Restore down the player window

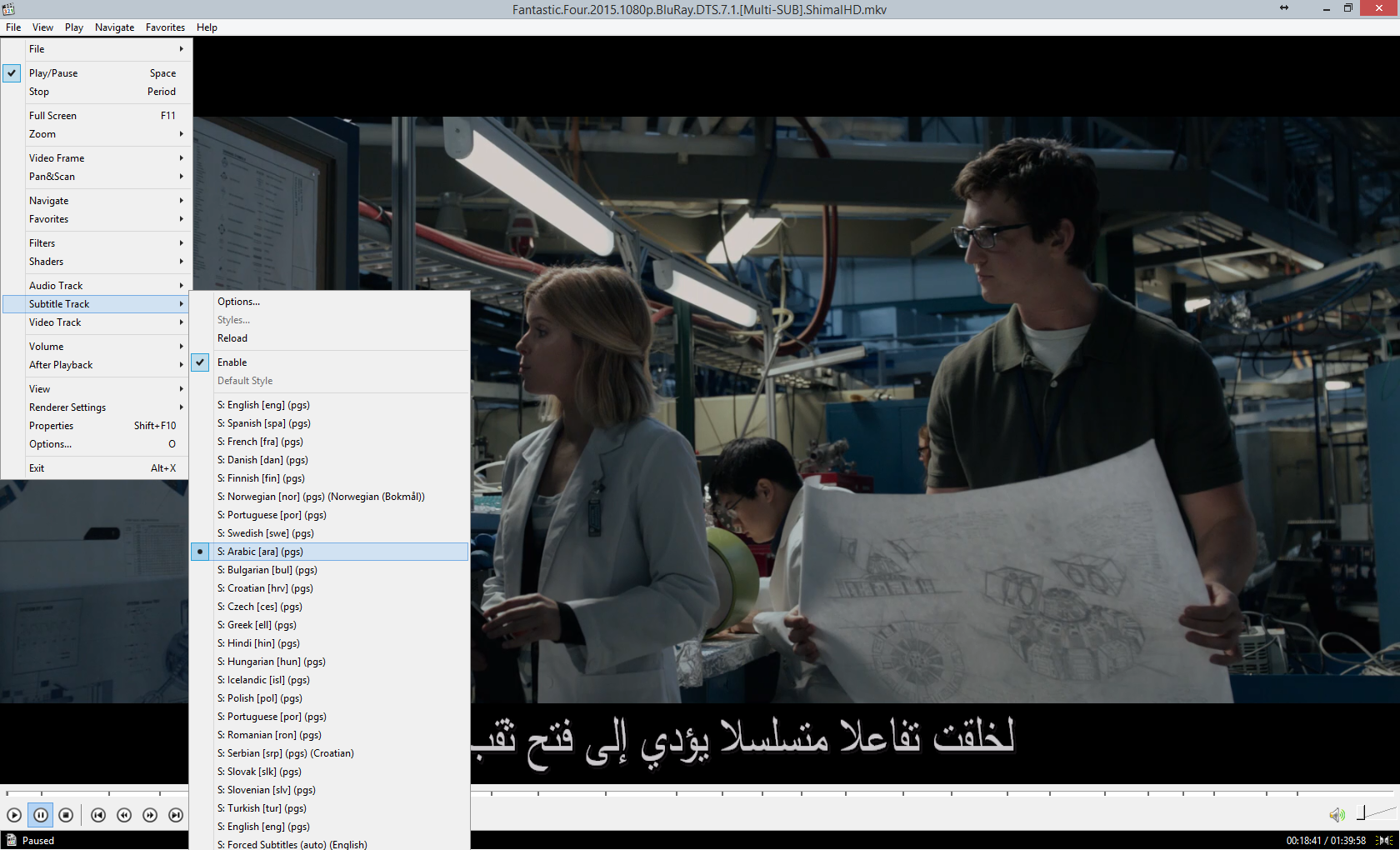(x=1348, y=8)
